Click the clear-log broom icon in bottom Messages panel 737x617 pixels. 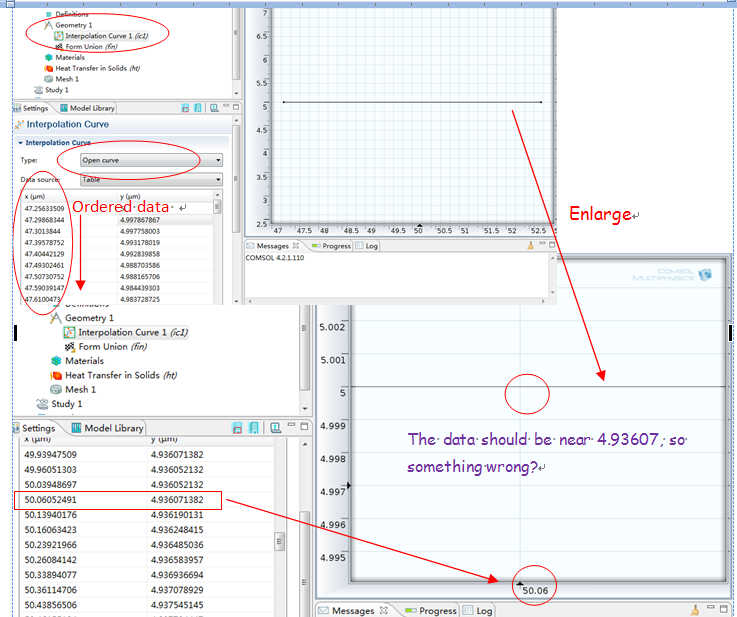696,610
